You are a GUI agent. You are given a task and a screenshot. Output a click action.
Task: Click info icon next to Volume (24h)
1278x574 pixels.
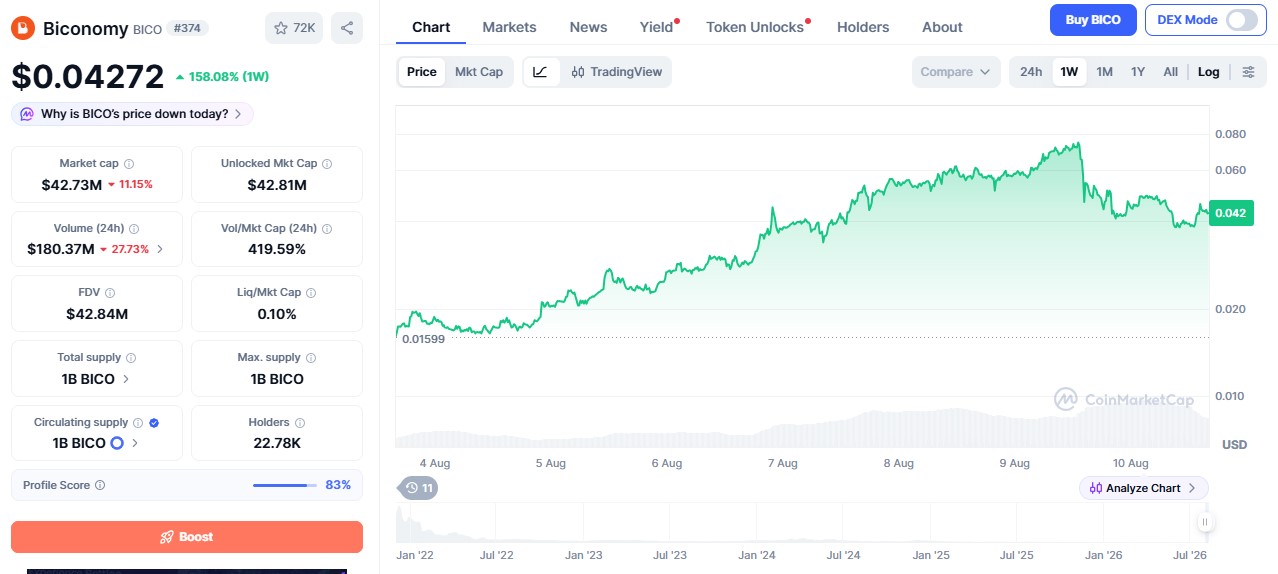[135, 228]
